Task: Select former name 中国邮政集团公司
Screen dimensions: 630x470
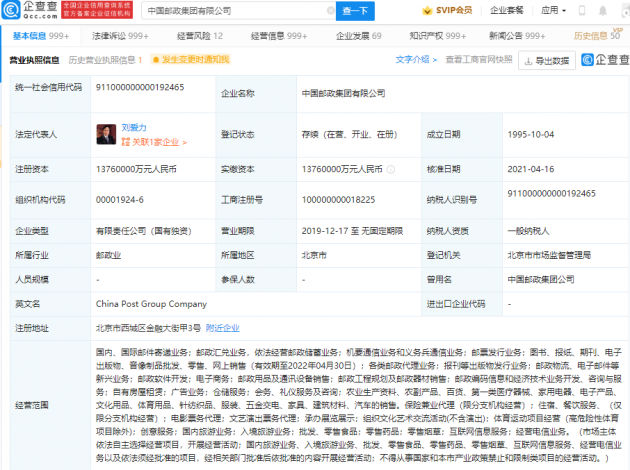Action: click(541, 279)
